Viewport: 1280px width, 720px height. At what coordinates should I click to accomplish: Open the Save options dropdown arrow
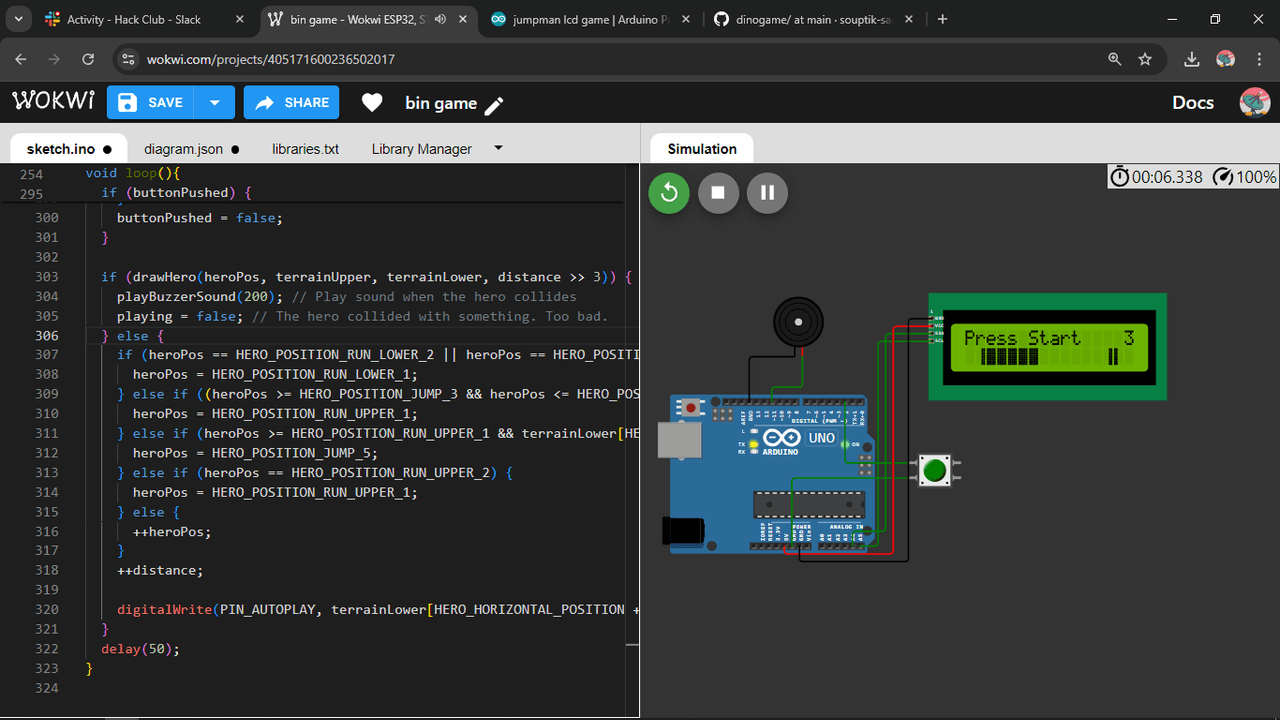(215, 103)
